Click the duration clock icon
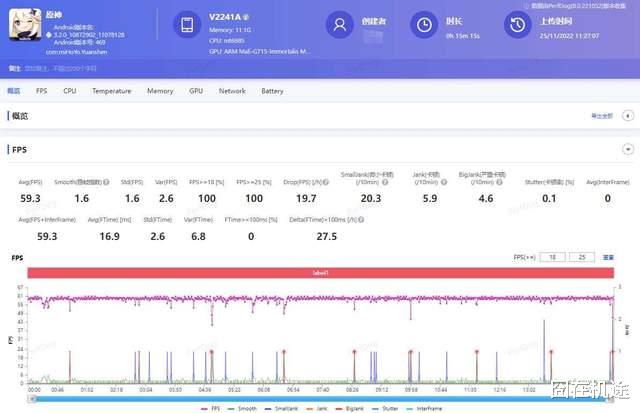Viewport: 640px width, 413px height. click(x=424, y=24)
